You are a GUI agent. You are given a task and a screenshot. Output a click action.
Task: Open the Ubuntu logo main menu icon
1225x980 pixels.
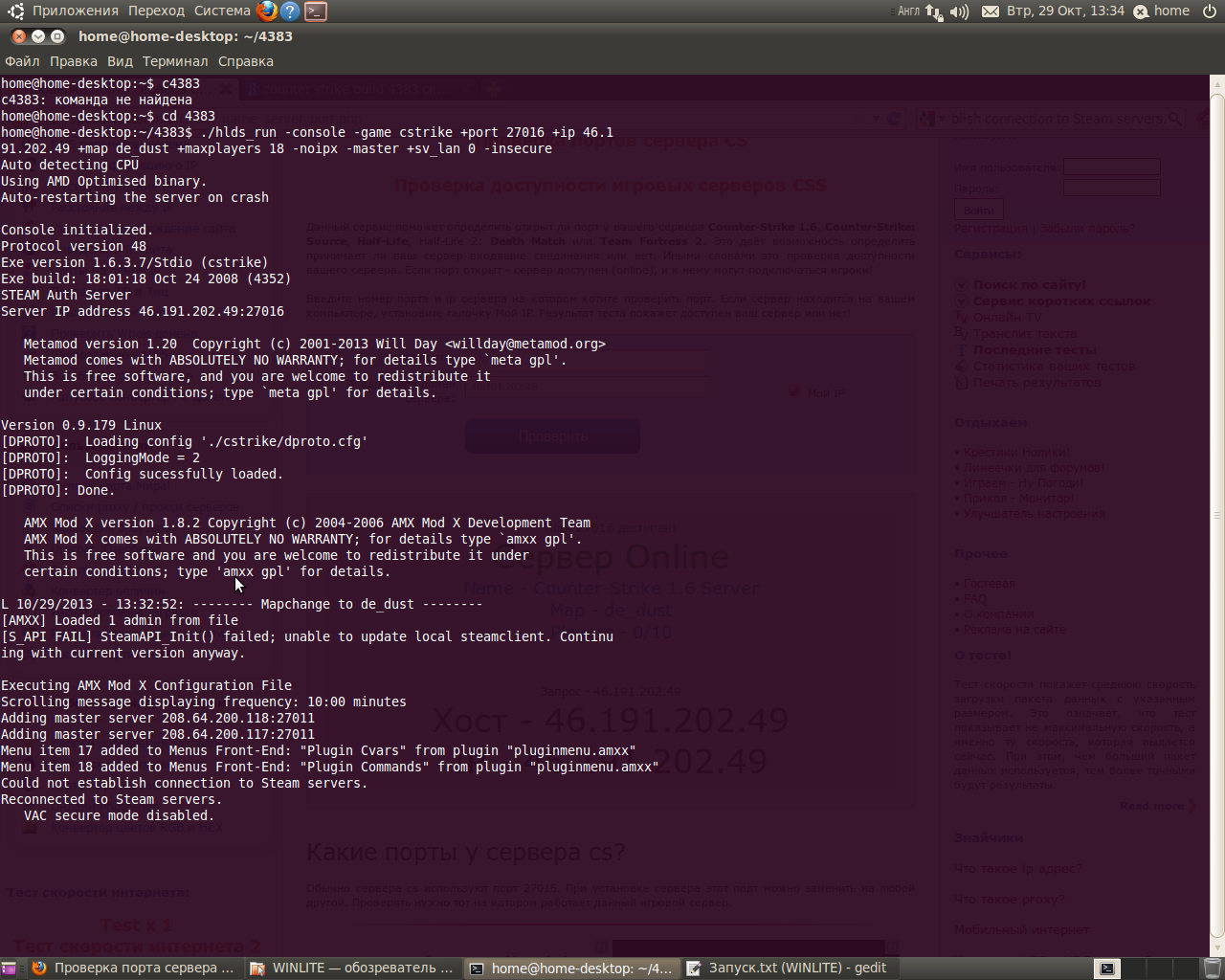[x=15, y=11]
